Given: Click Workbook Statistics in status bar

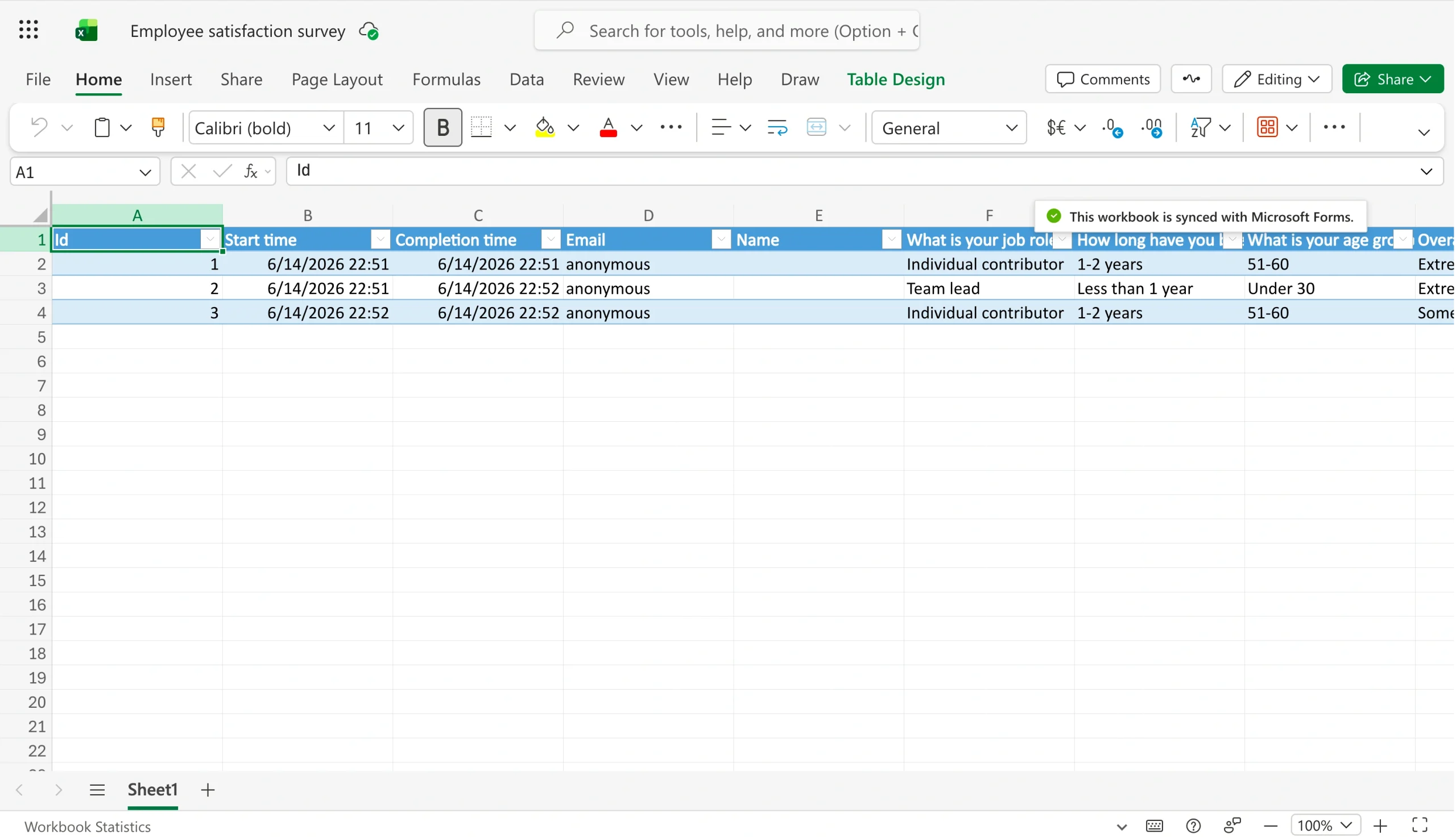Looking at the screenshot, I should [x=88, y=826].
